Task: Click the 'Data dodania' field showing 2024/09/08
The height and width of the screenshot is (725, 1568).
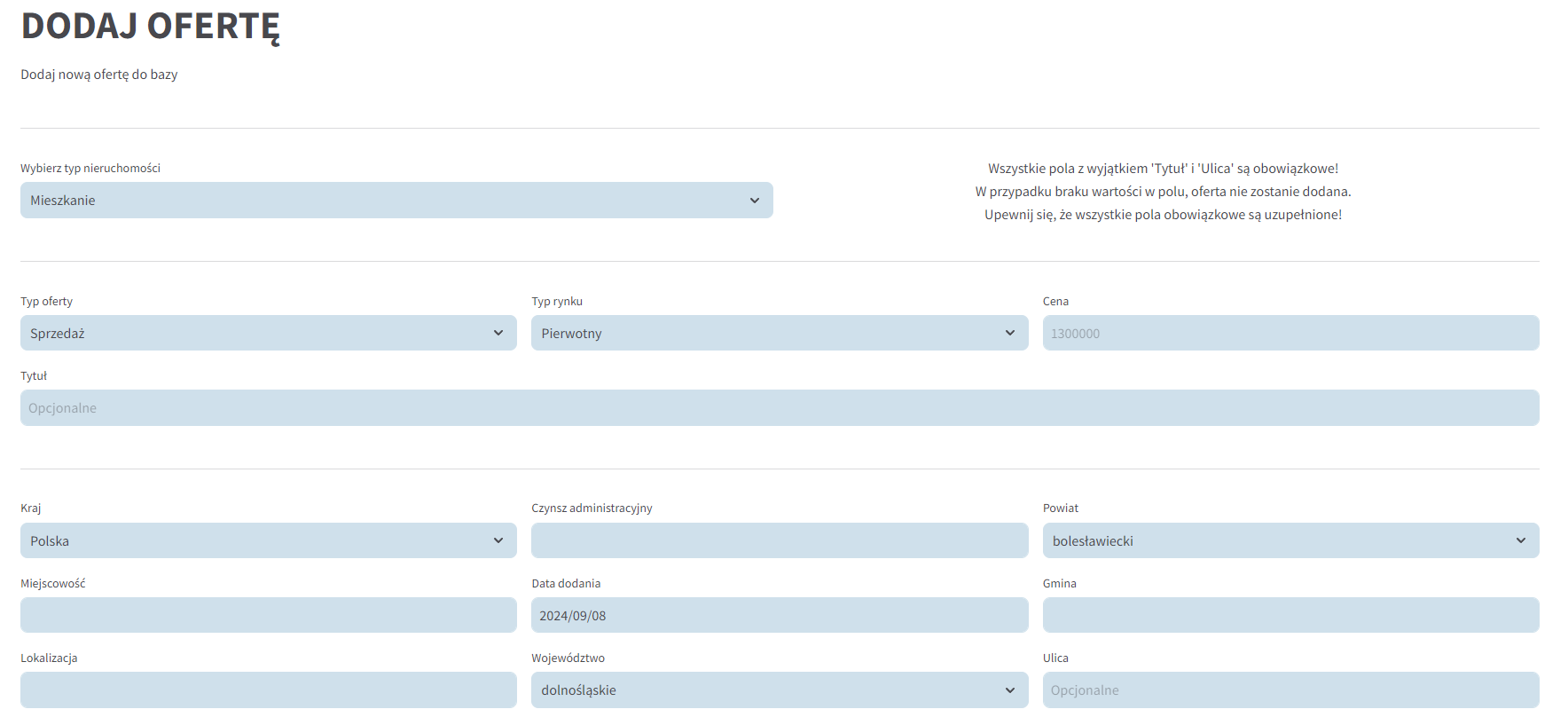Action: tap(780, 615)
